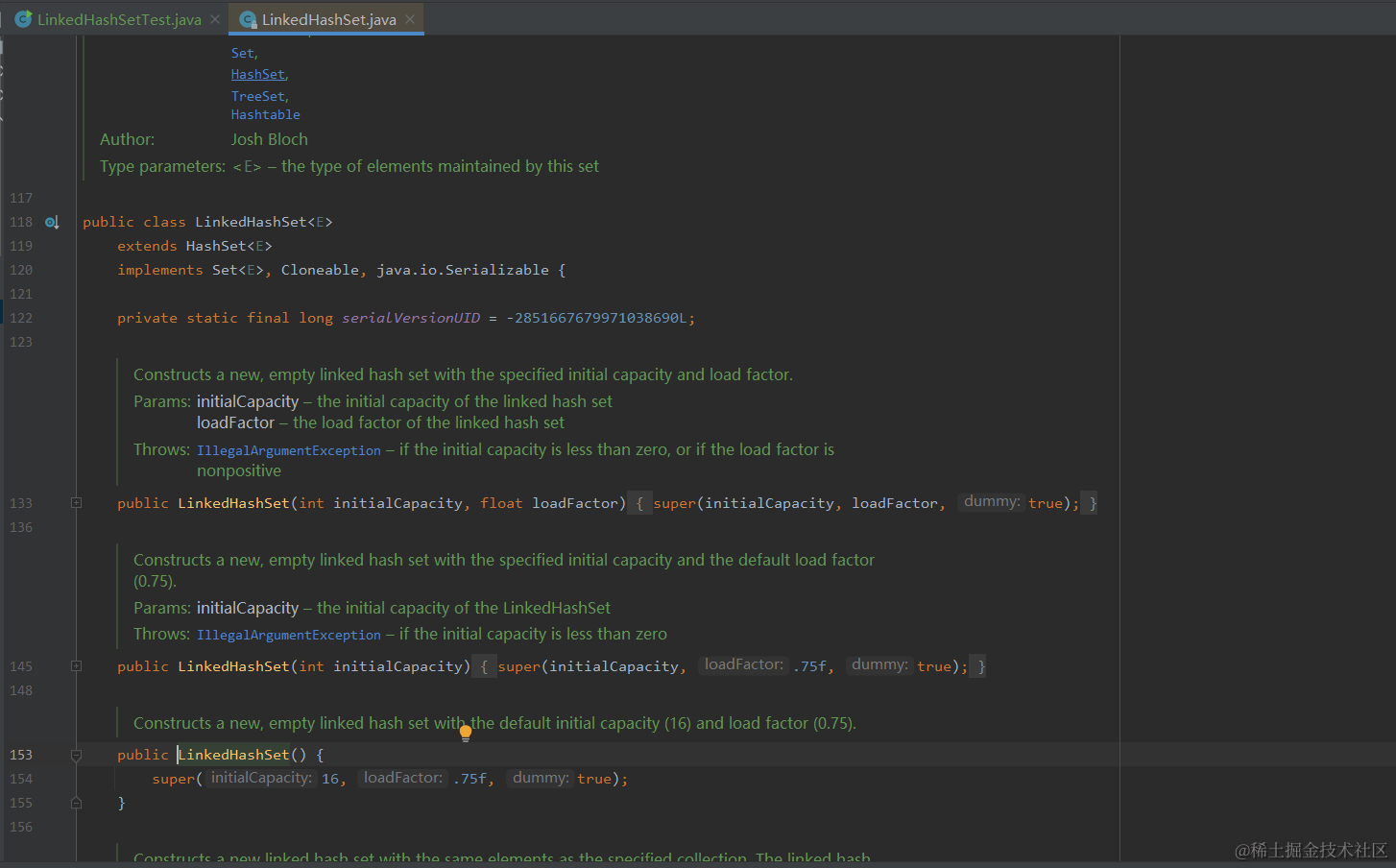Open the first IllegalArgumentException link above line 133
This screenshot has height=868, width=1396.
pos(289,450)
